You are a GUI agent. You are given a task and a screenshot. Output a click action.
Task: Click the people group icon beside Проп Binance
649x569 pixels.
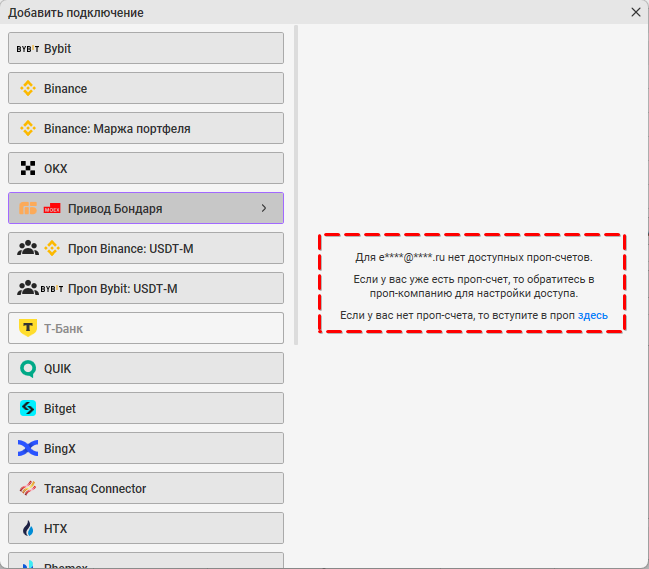[x=28, y=248]
